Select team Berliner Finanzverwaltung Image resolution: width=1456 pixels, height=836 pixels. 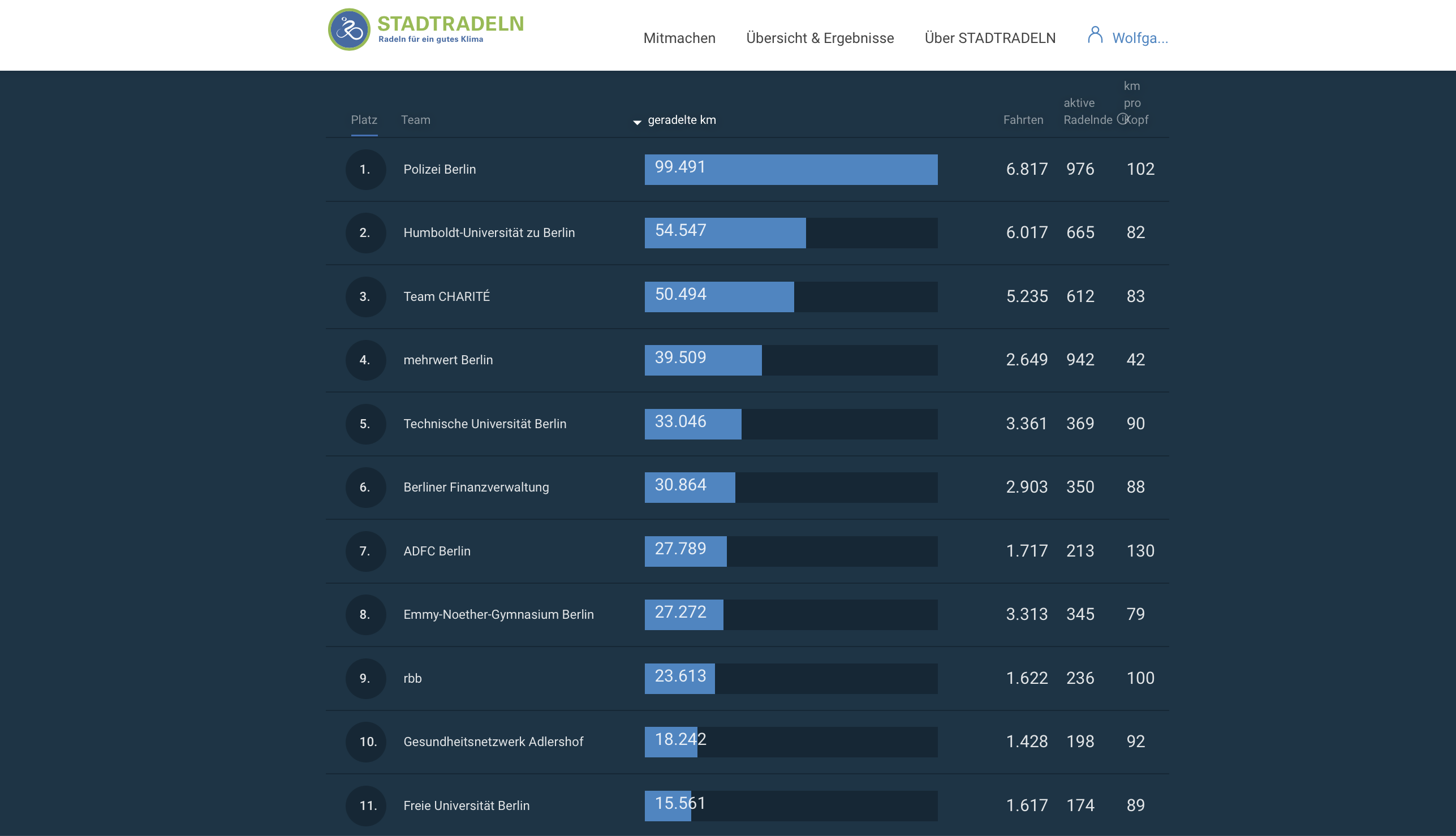point(476,487)
